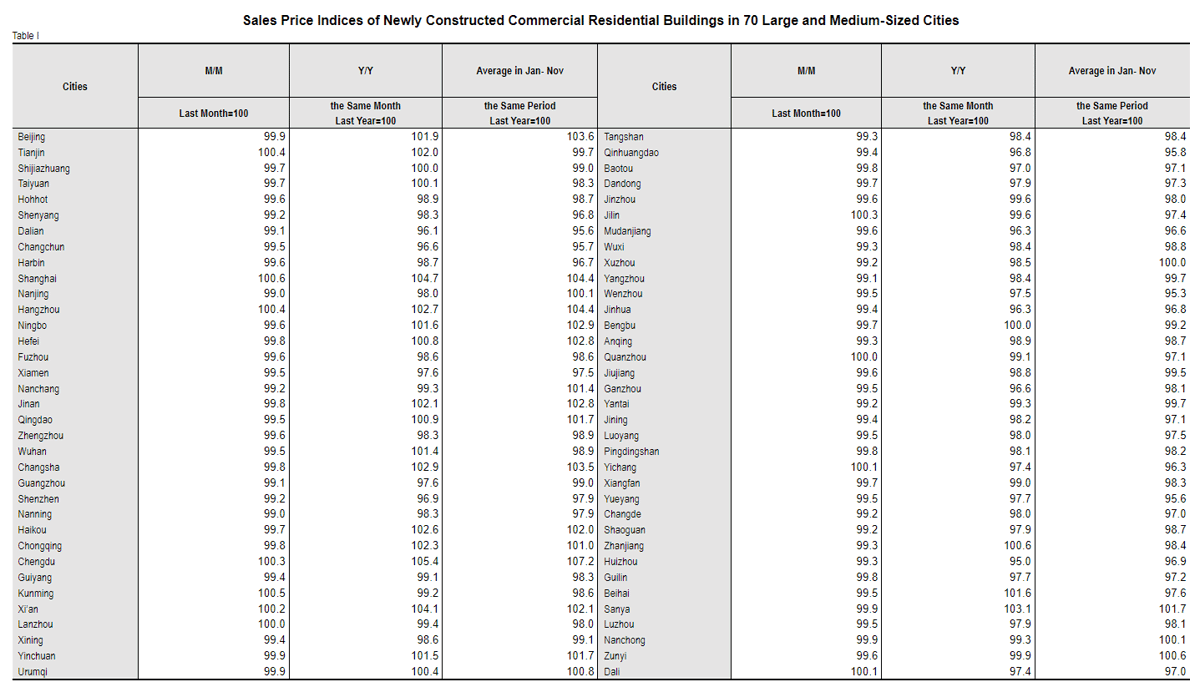Click value 107.2 in Chengdu's row
Image resolution: width=1200 pixels, height=682 pixels.
[580, 562]
